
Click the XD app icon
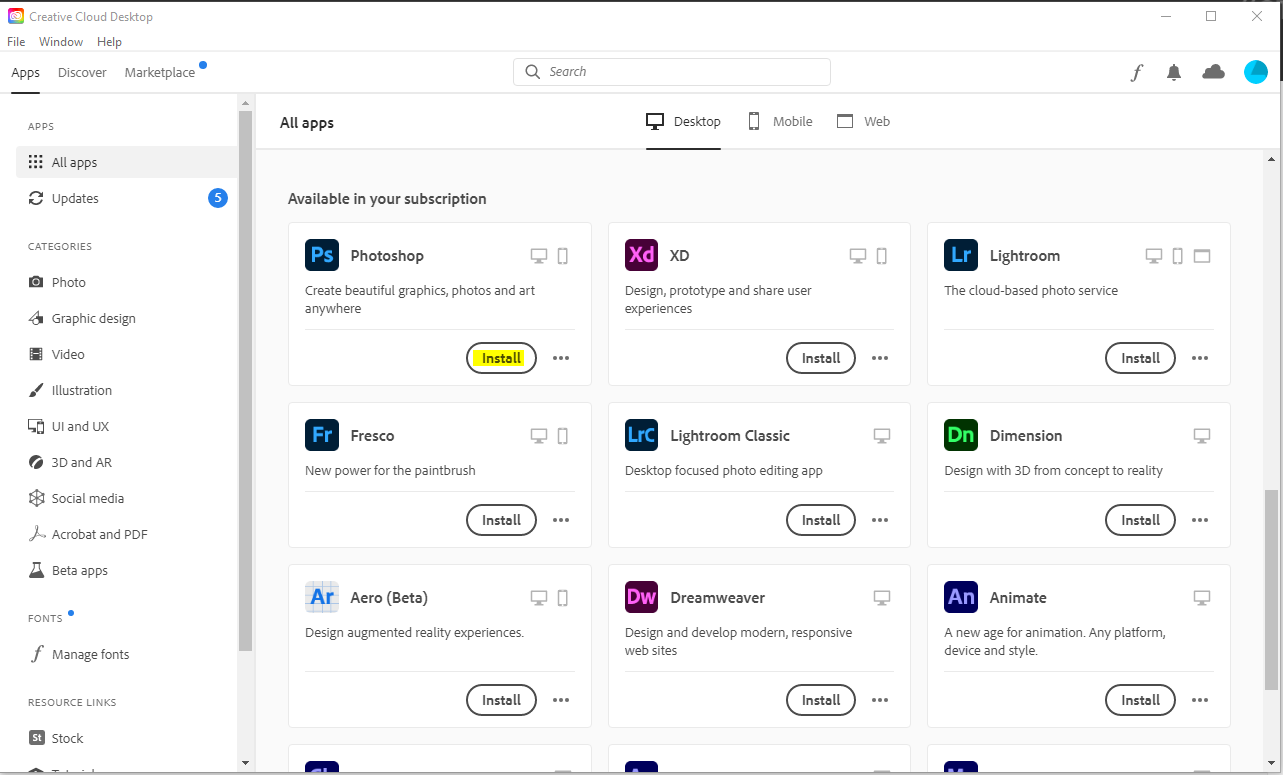pyautogui.click(x=642, y=255)
